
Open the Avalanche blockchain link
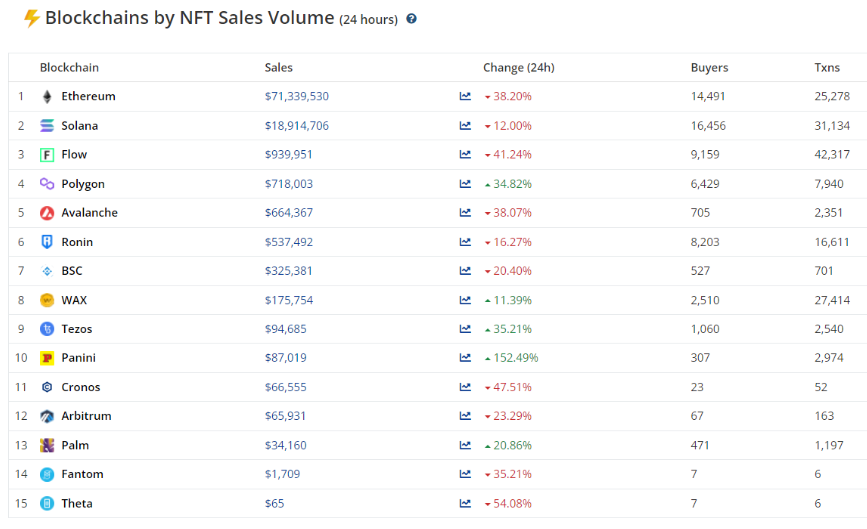pos(90,212)
